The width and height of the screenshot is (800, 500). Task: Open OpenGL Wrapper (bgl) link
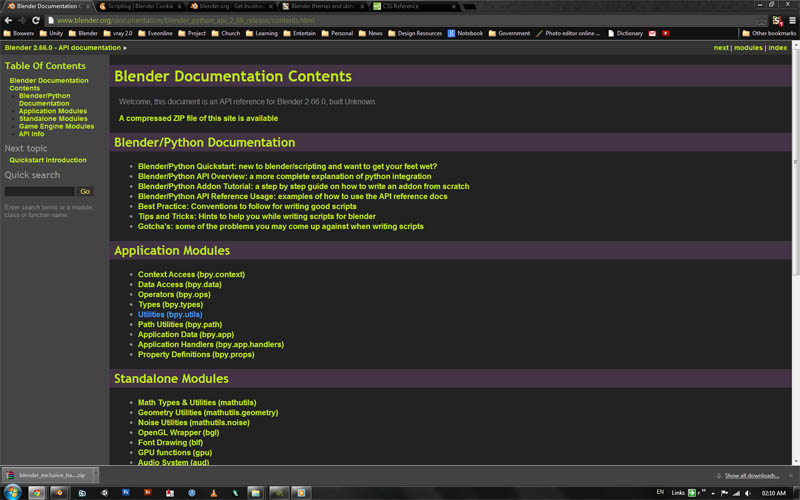[179, 433]
